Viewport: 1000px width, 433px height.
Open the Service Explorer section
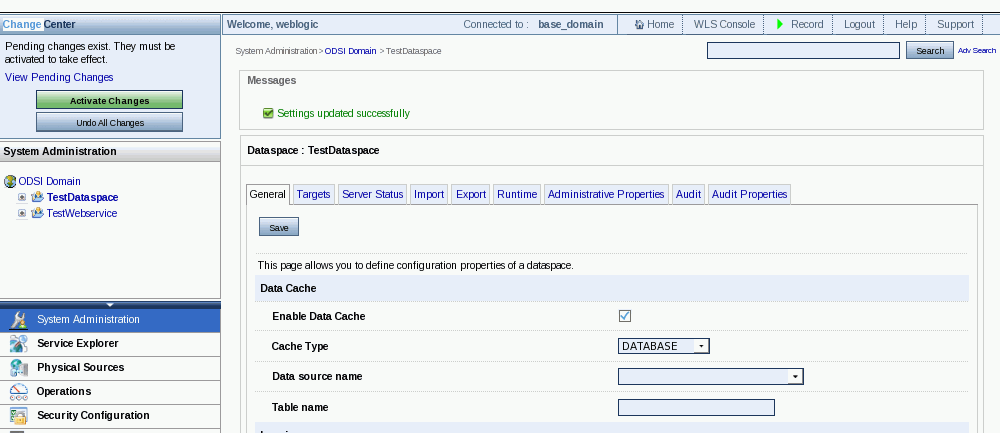point(110,344)
